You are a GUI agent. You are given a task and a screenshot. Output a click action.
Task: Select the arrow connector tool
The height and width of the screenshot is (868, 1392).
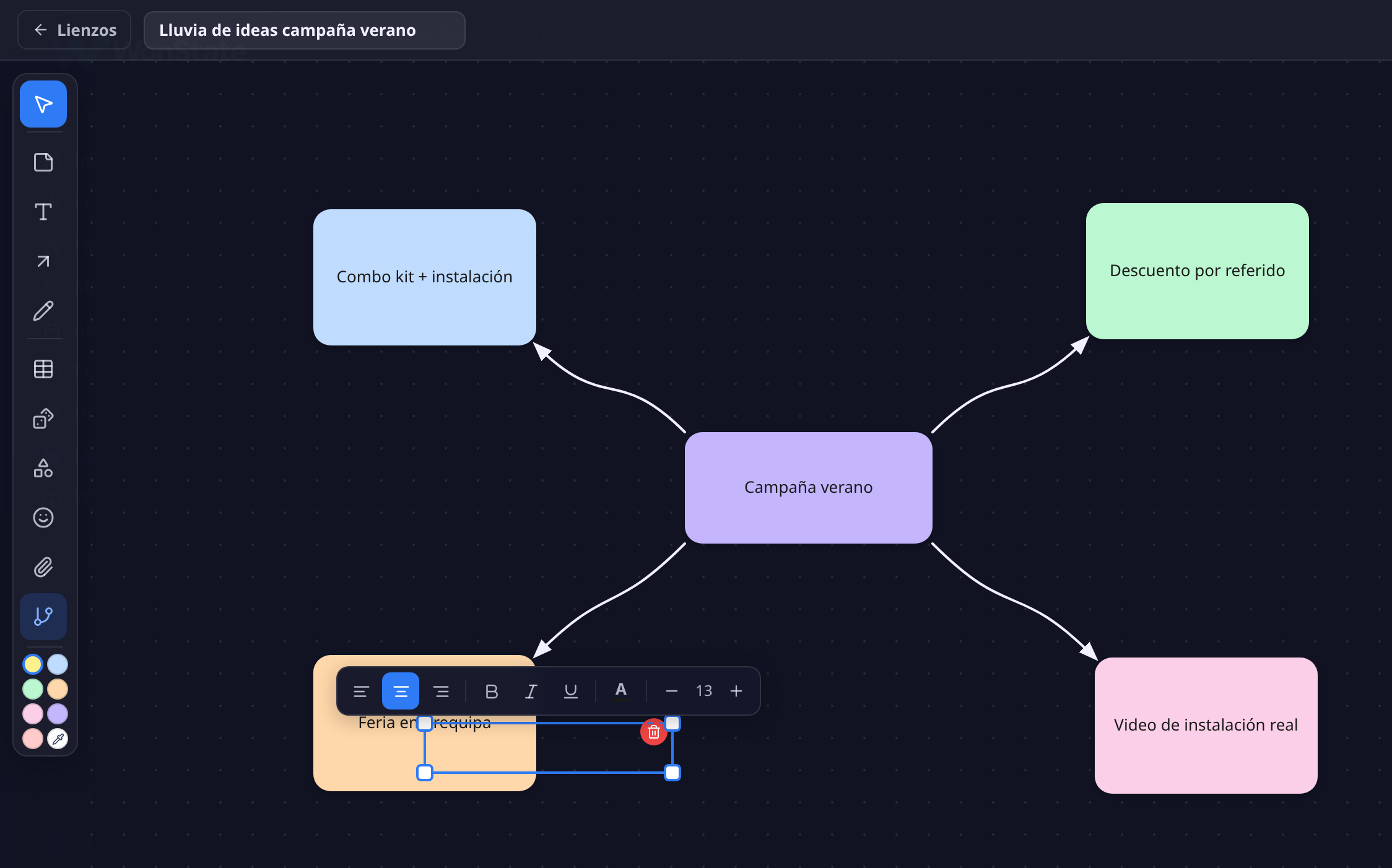43,261
